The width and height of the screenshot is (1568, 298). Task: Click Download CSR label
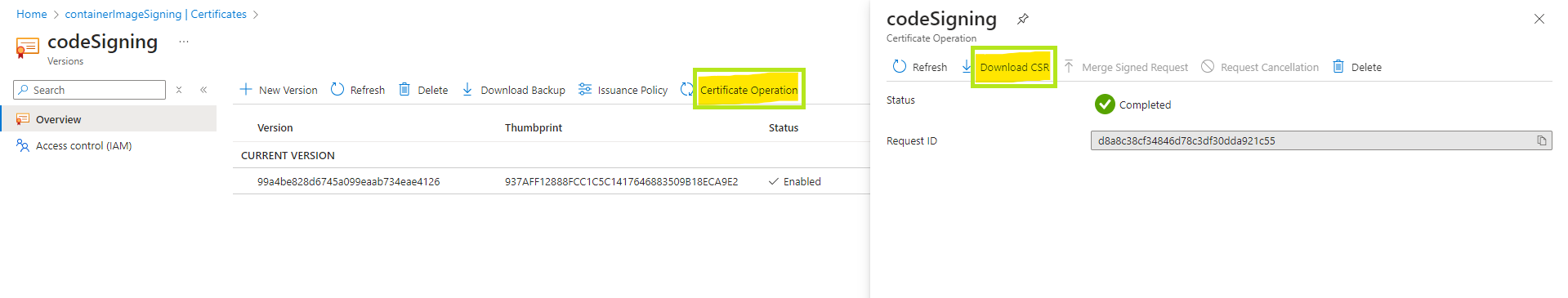pyautogui.click(x=1015, y=67)
